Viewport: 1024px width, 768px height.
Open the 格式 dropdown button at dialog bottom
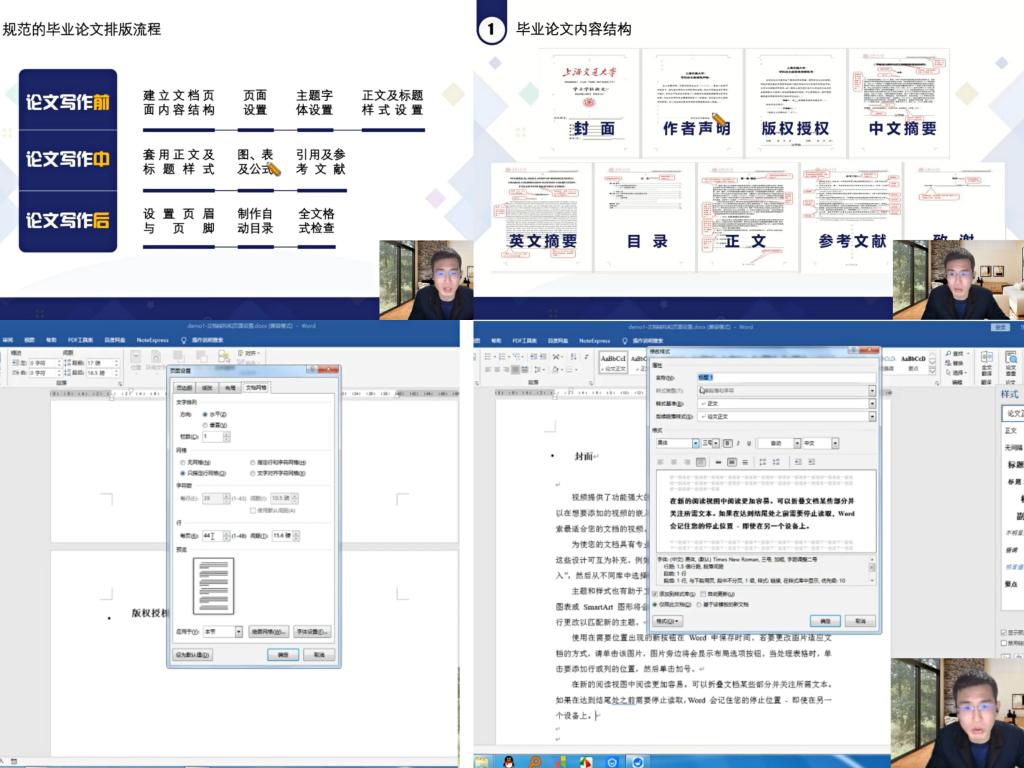pos(667,621)
